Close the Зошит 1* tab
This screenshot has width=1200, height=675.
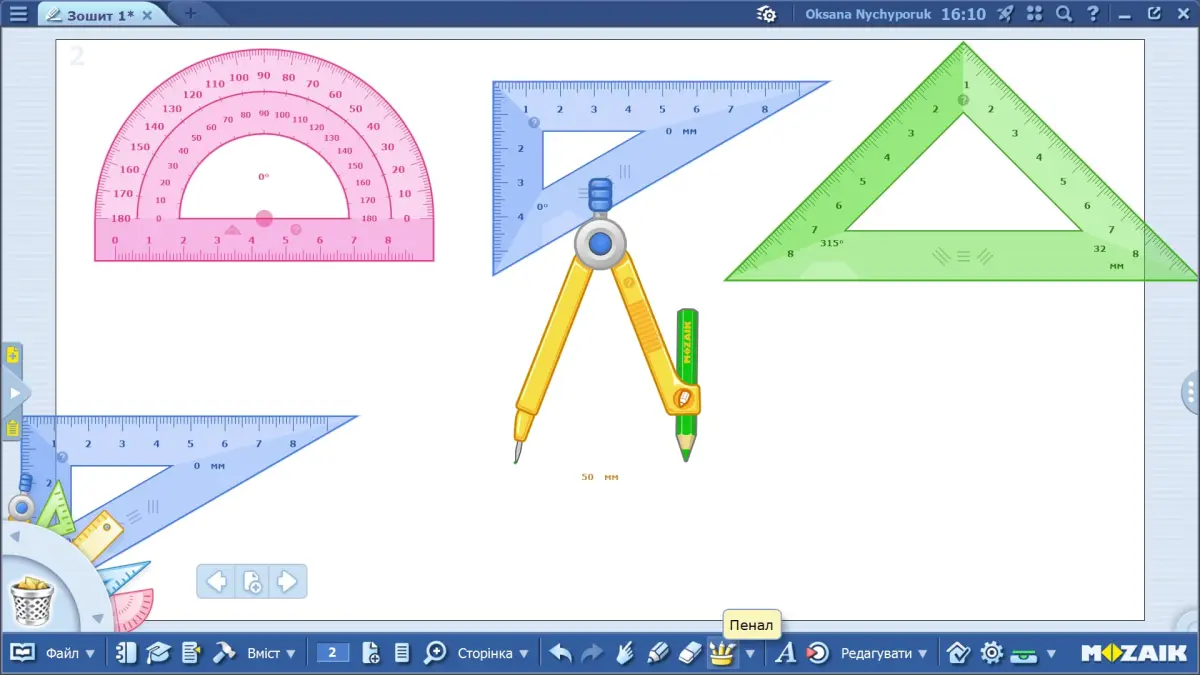tap(148, 15)
